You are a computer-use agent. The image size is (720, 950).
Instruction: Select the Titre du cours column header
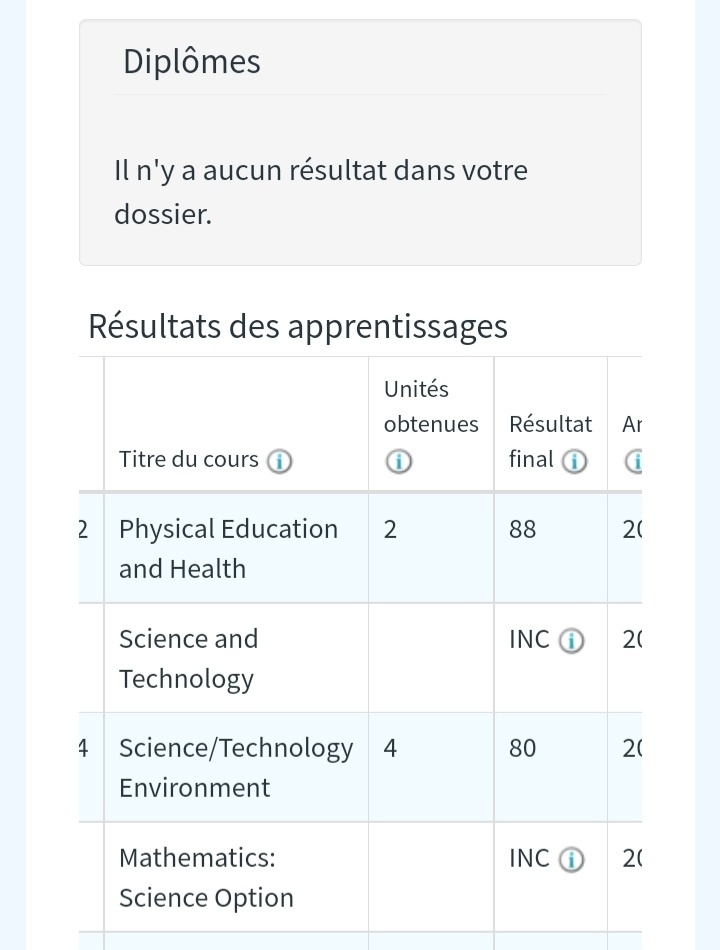coord(189,460)
